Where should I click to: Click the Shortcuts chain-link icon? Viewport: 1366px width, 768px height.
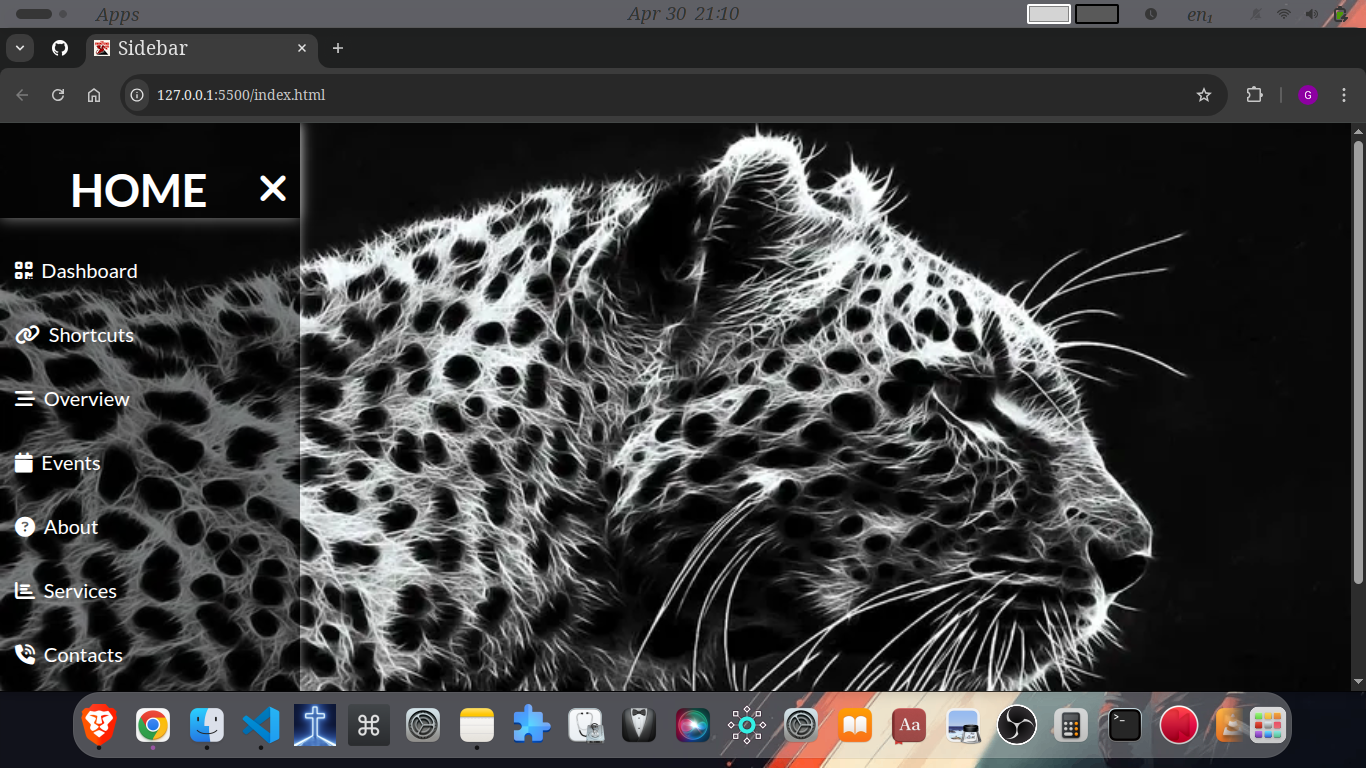point(27,335)
